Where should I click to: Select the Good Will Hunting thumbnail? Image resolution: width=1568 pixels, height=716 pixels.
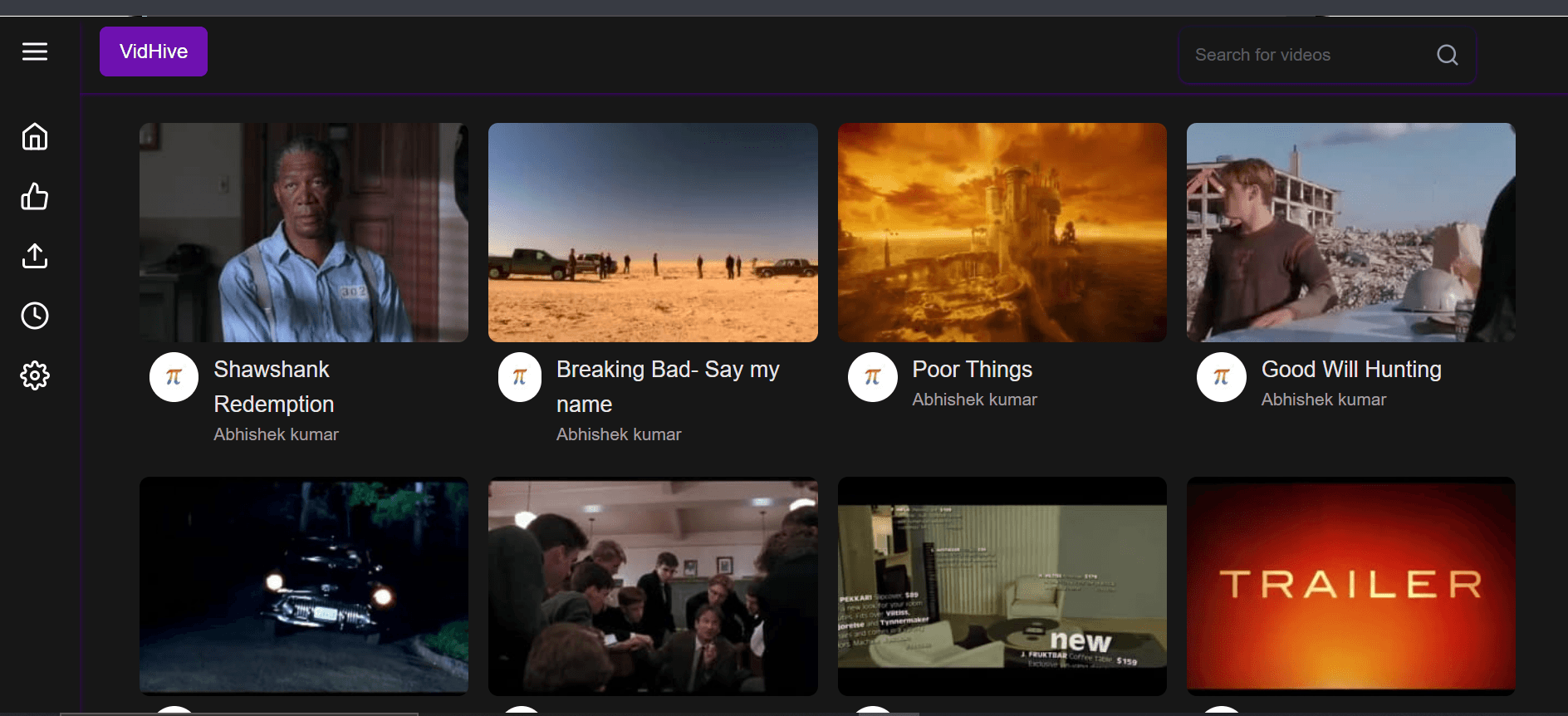point(1350,233)
